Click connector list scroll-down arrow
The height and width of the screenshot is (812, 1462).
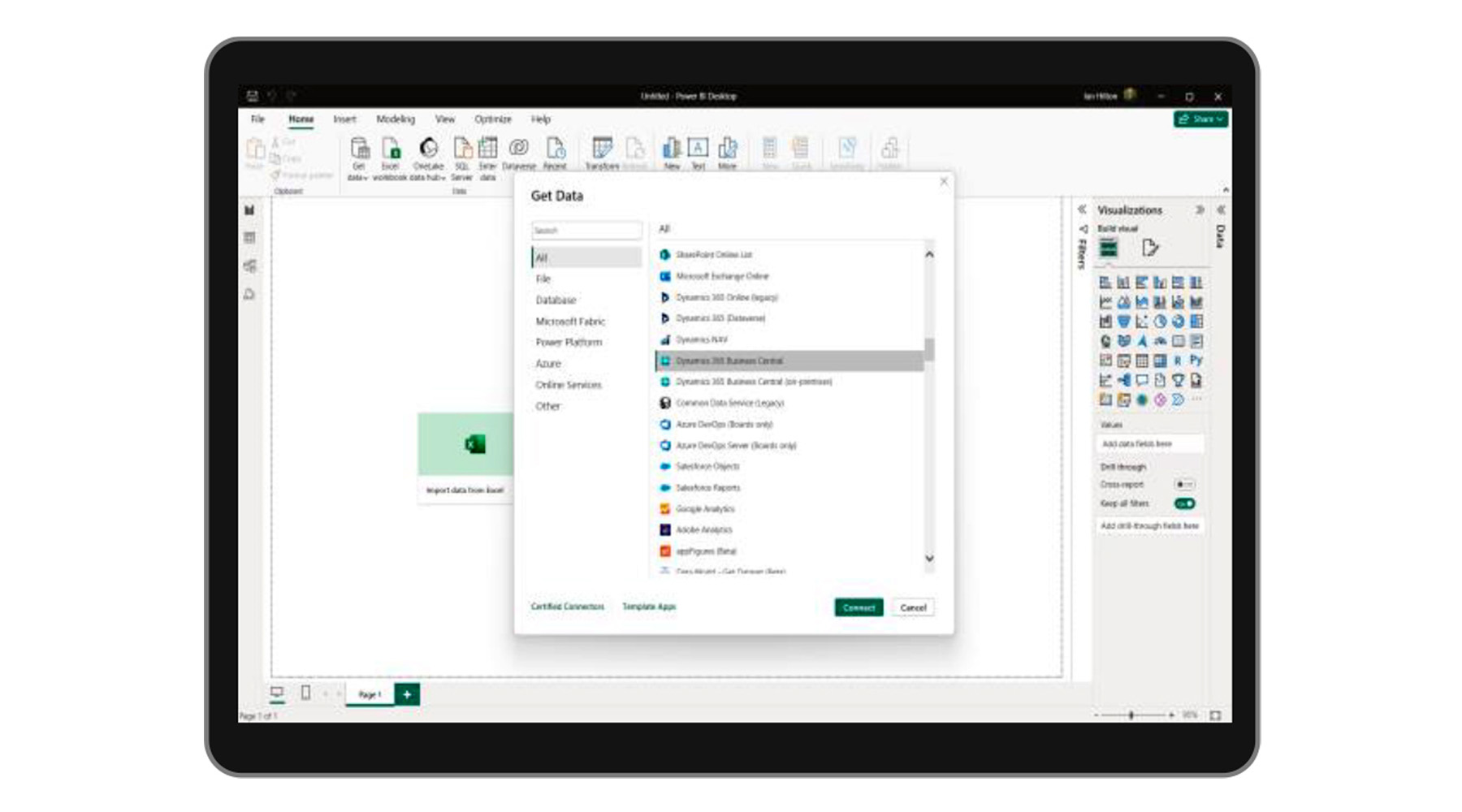929,559
